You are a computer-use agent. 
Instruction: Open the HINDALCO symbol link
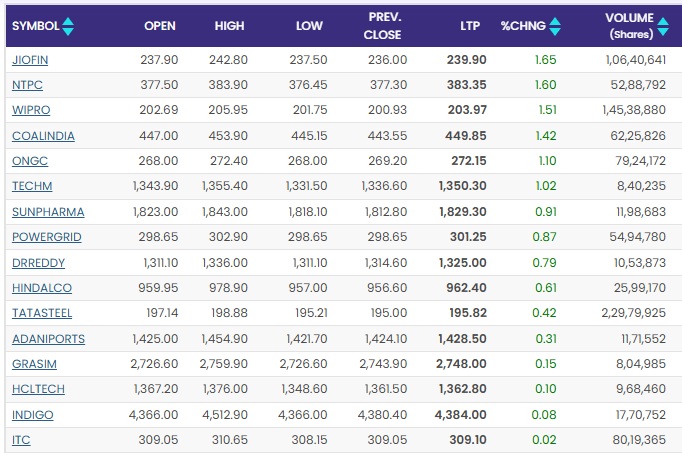(41, 288)
